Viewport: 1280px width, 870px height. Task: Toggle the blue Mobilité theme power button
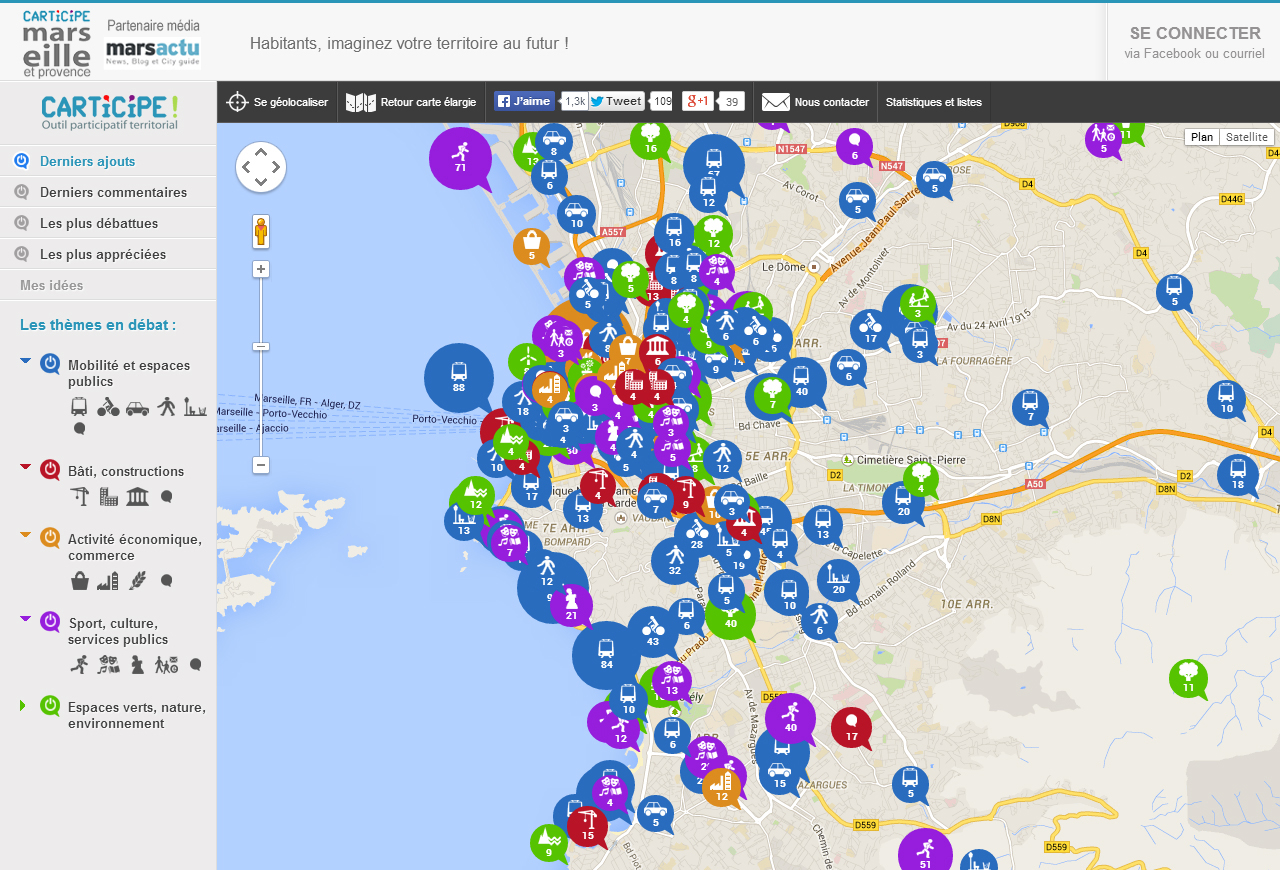tap(50, 364)
